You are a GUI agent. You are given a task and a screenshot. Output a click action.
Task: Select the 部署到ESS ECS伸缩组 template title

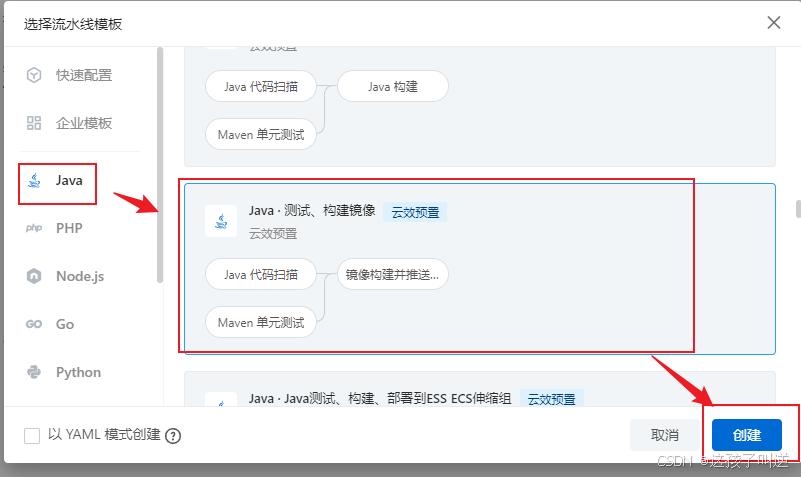pos(380,398)
